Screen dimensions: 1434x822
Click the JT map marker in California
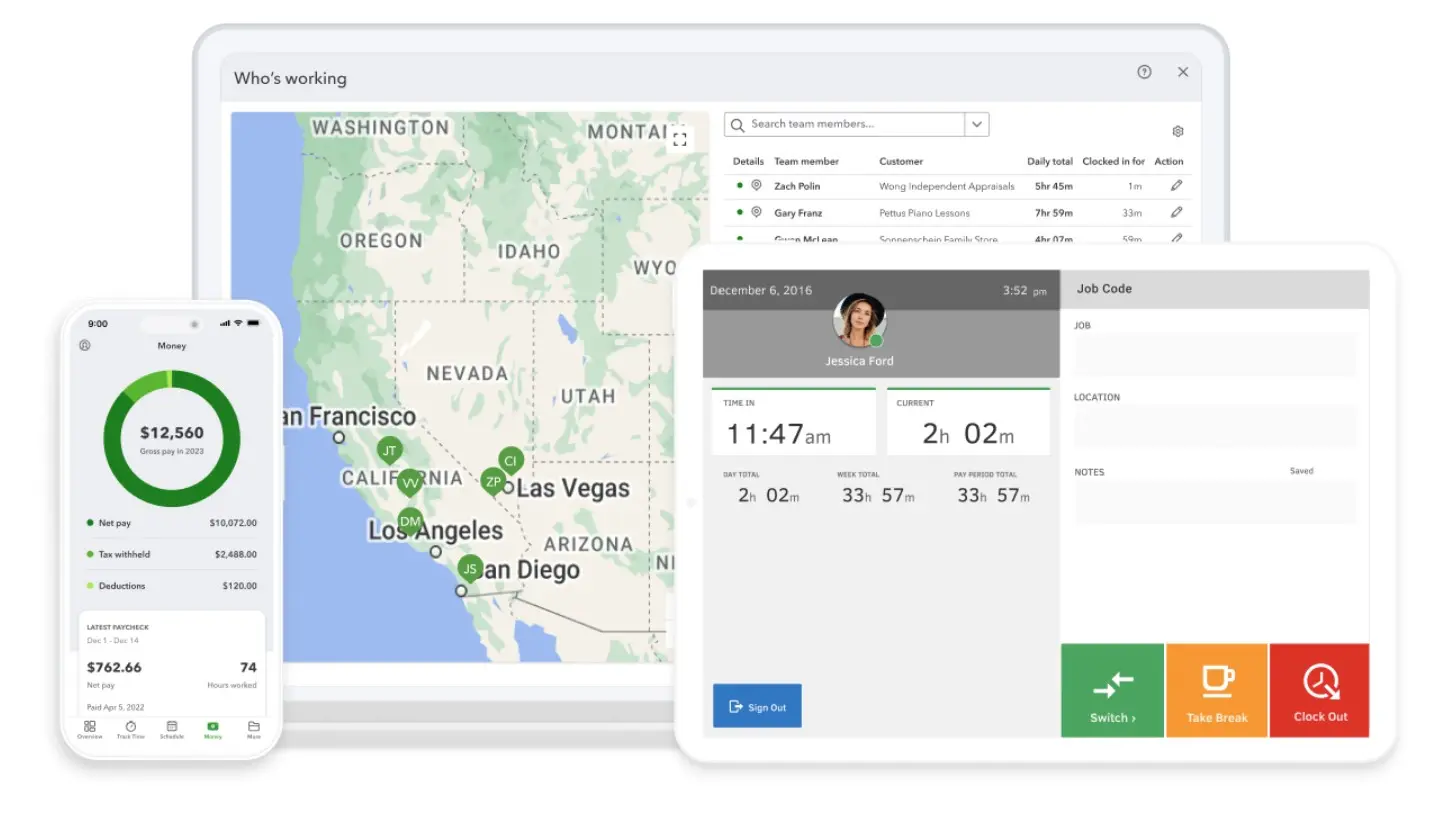pyautogui.click(x=390, y=451)
